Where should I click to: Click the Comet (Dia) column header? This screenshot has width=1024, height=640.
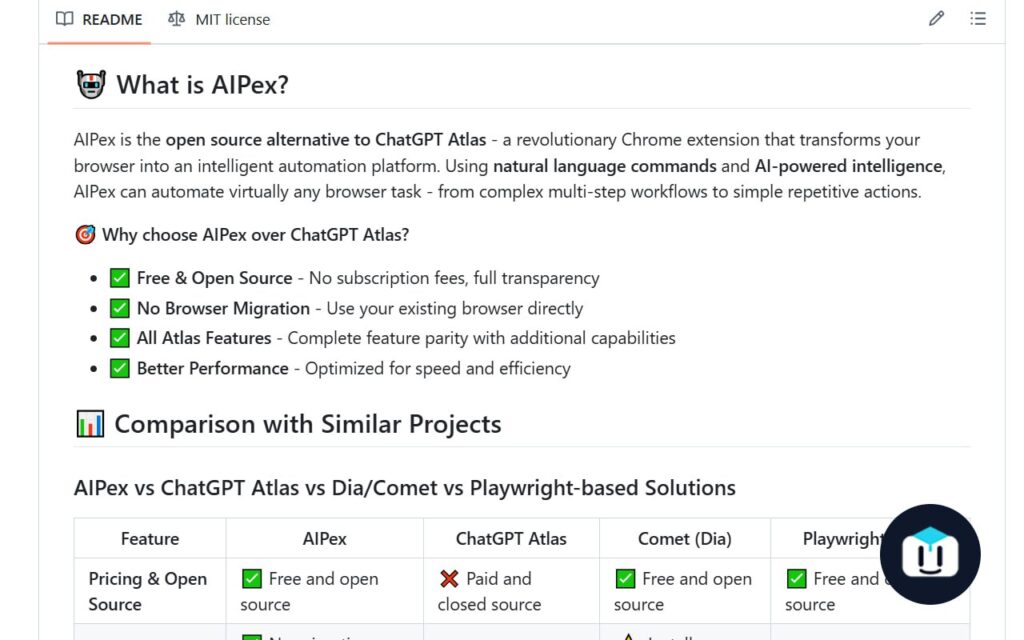coord(684,539)
